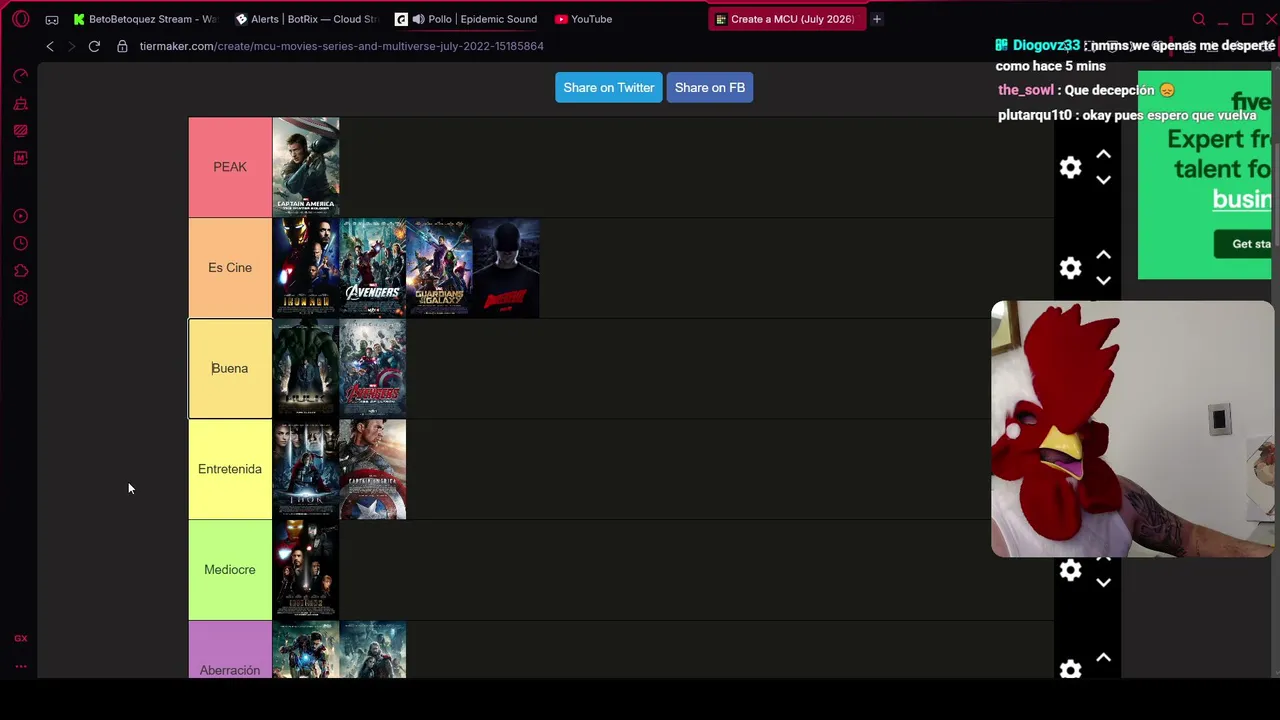Open settings gear for the Aberración tier
This screenshot has height=720, width=1280.
[1070, 669]
